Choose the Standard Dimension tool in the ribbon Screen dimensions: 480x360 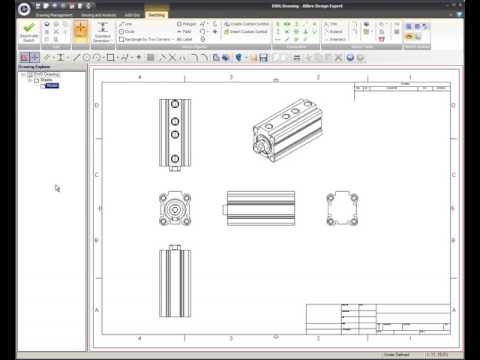tap(103, 32)
